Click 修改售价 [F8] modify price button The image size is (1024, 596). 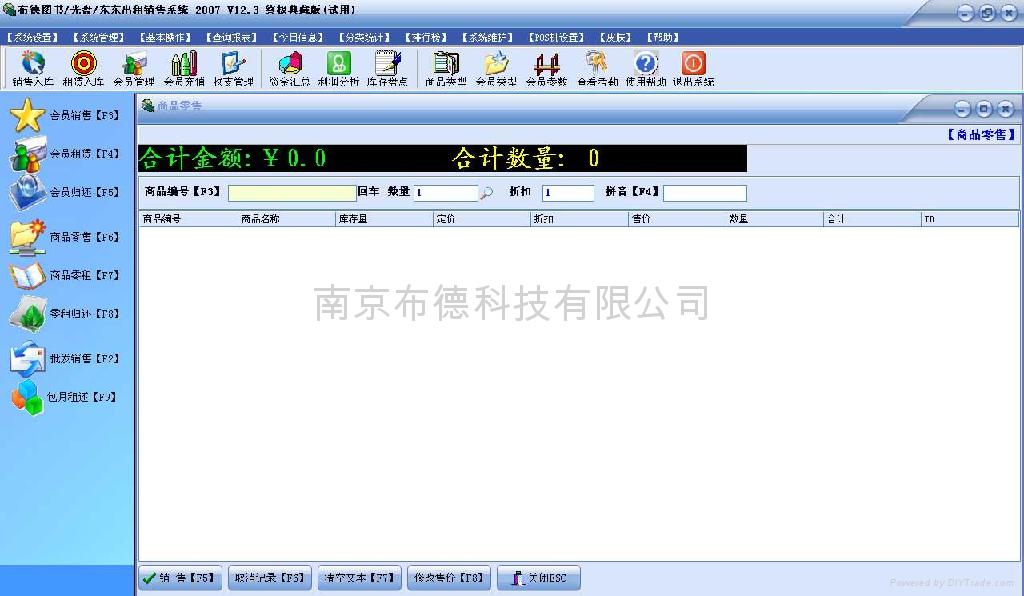point(449,578)
